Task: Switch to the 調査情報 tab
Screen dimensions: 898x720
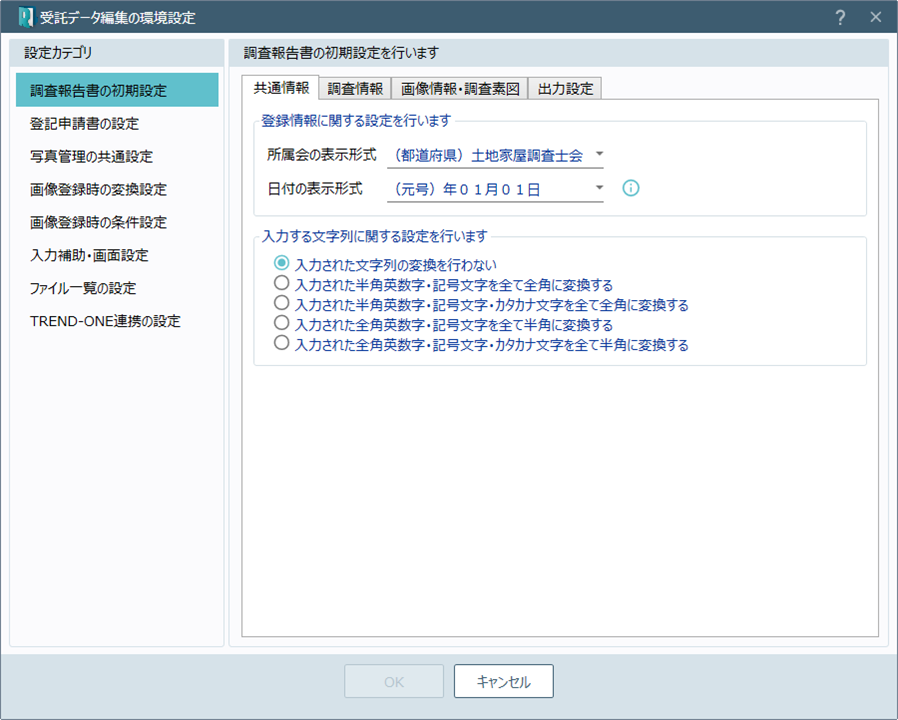Action: pos(355,89)
